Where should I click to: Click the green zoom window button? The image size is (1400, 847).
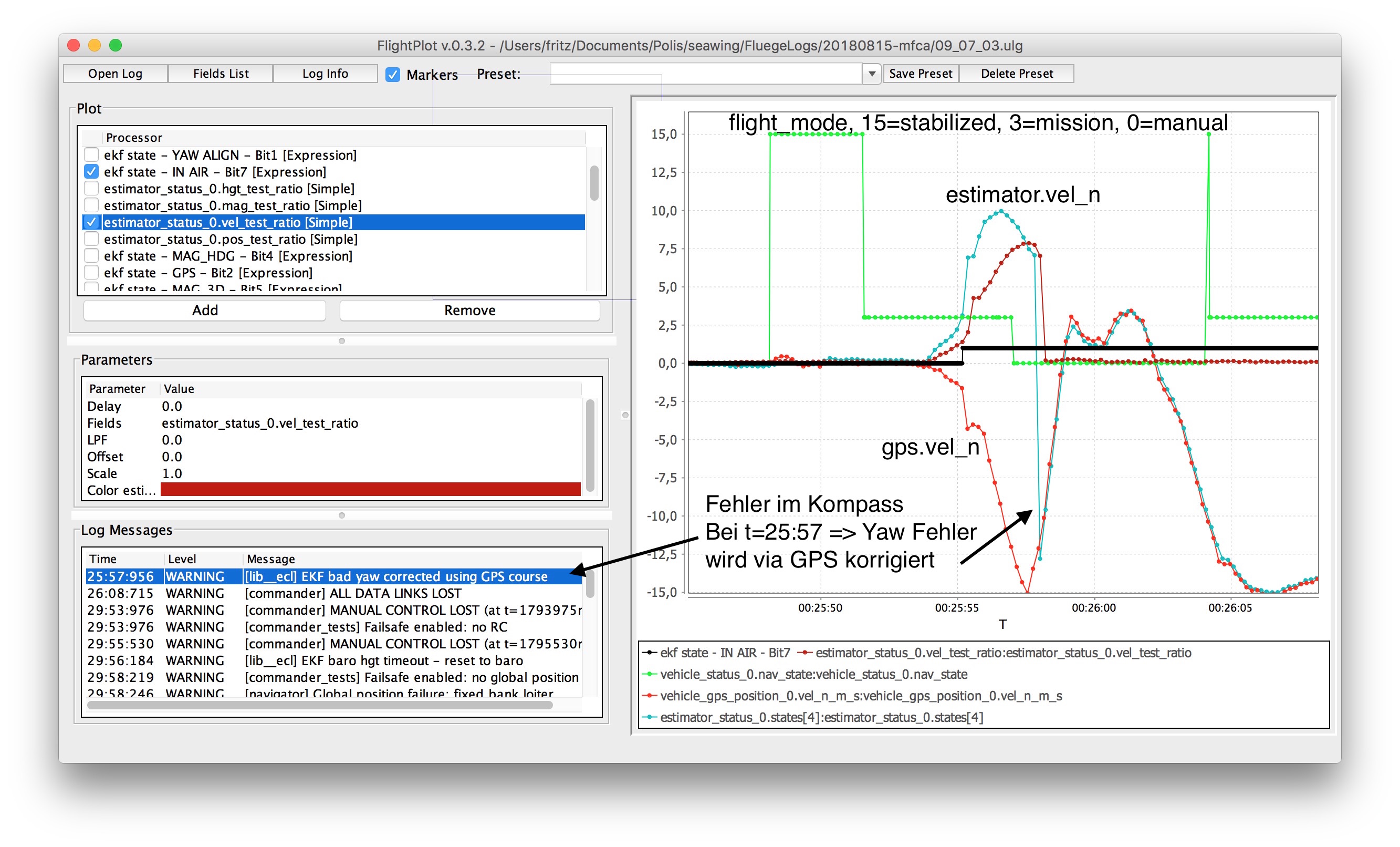click(116, 45)
